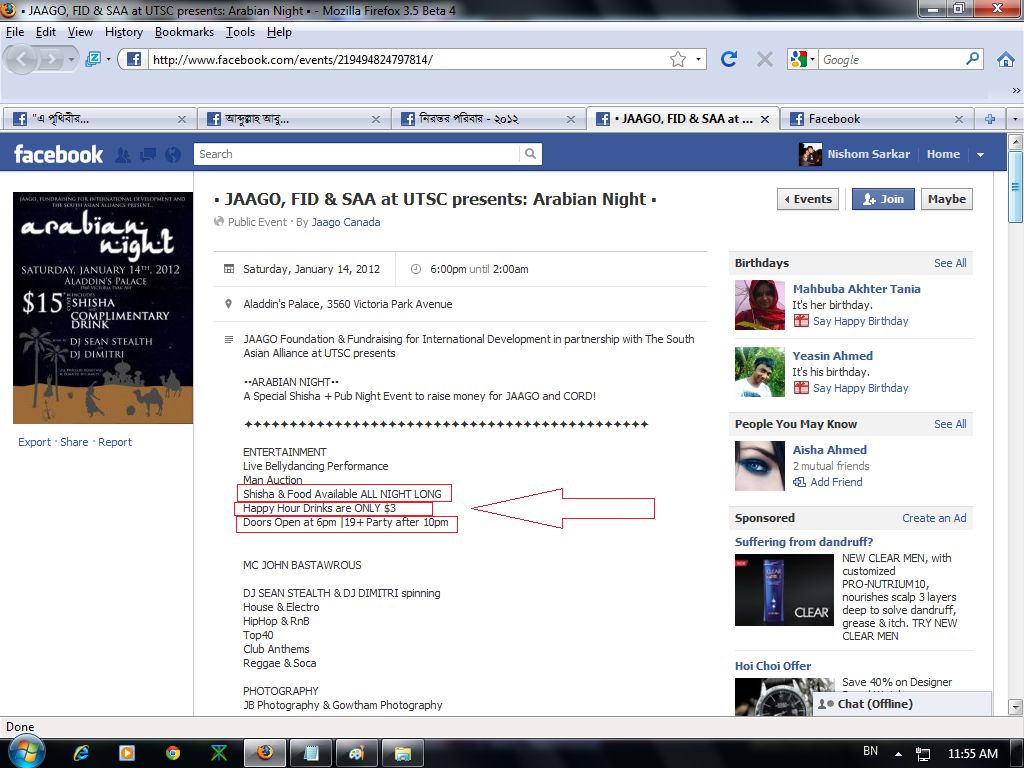Click the Facebook Search input box
This screenshot has width=1024, height=768.
tap(357, 154)
